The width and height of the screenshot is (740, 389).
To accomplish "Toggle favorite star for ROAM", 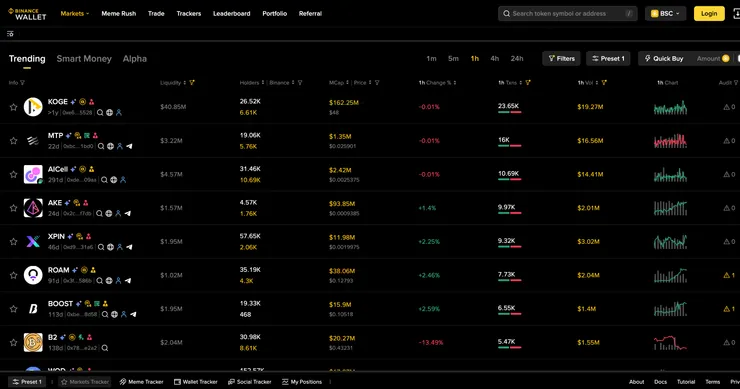I will pos(13,275).
